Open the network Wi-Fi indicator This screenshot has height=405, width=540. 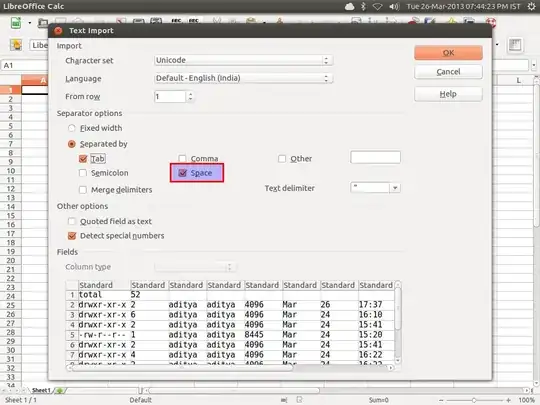378,7
